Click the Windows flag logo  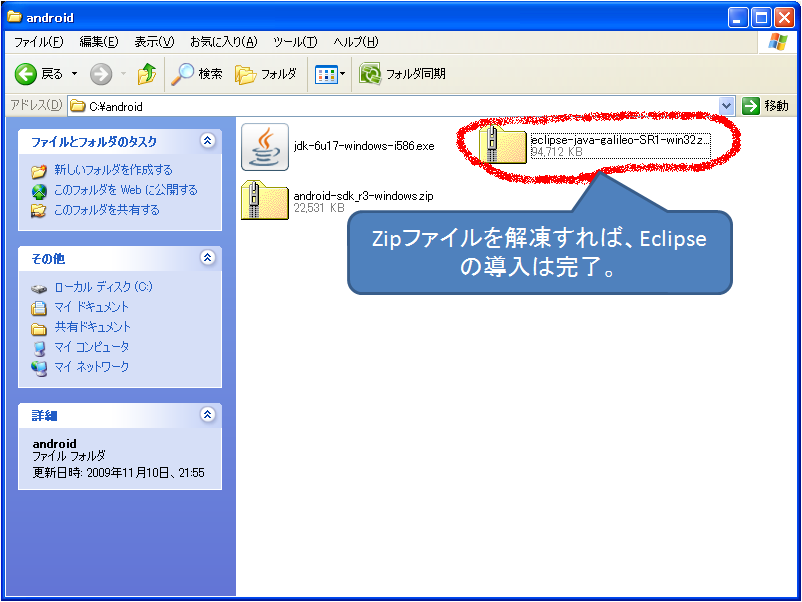click(x=777, y=42)
